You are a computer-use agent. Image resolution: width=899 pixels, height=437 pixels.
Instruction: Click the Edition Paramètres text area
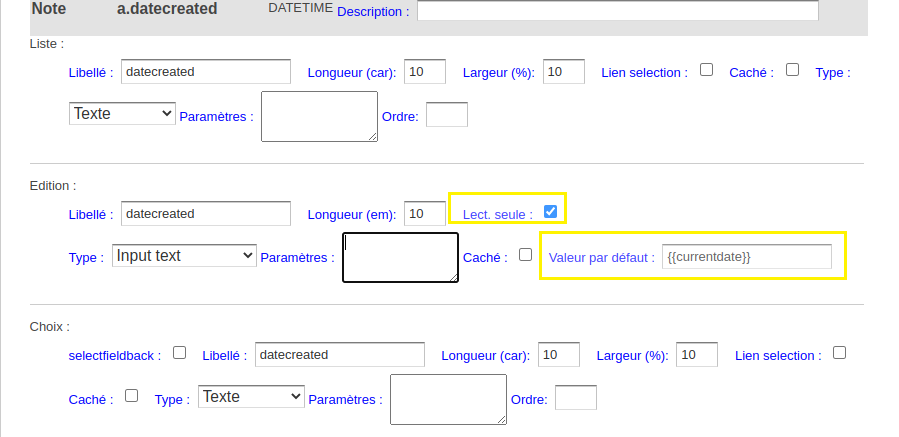400,257
